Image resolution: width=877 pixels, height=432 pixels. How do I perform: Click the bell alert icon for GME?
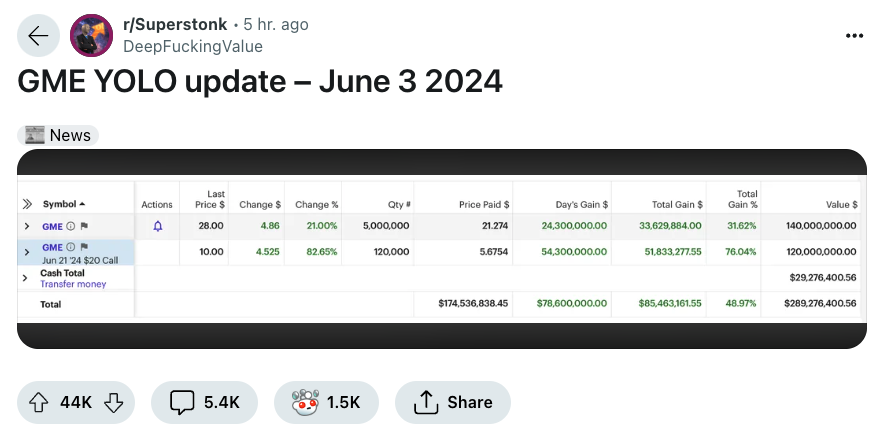[x=158, y=226]
